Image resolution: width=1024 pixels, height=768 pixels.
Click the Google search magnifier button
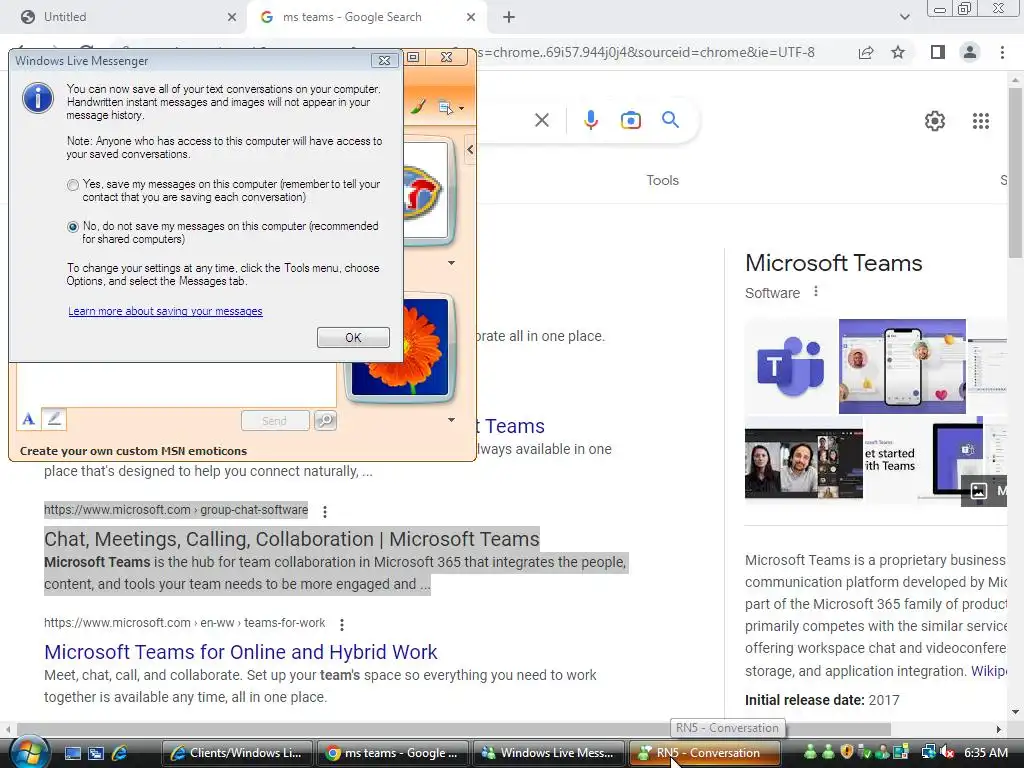pos(671,120)
